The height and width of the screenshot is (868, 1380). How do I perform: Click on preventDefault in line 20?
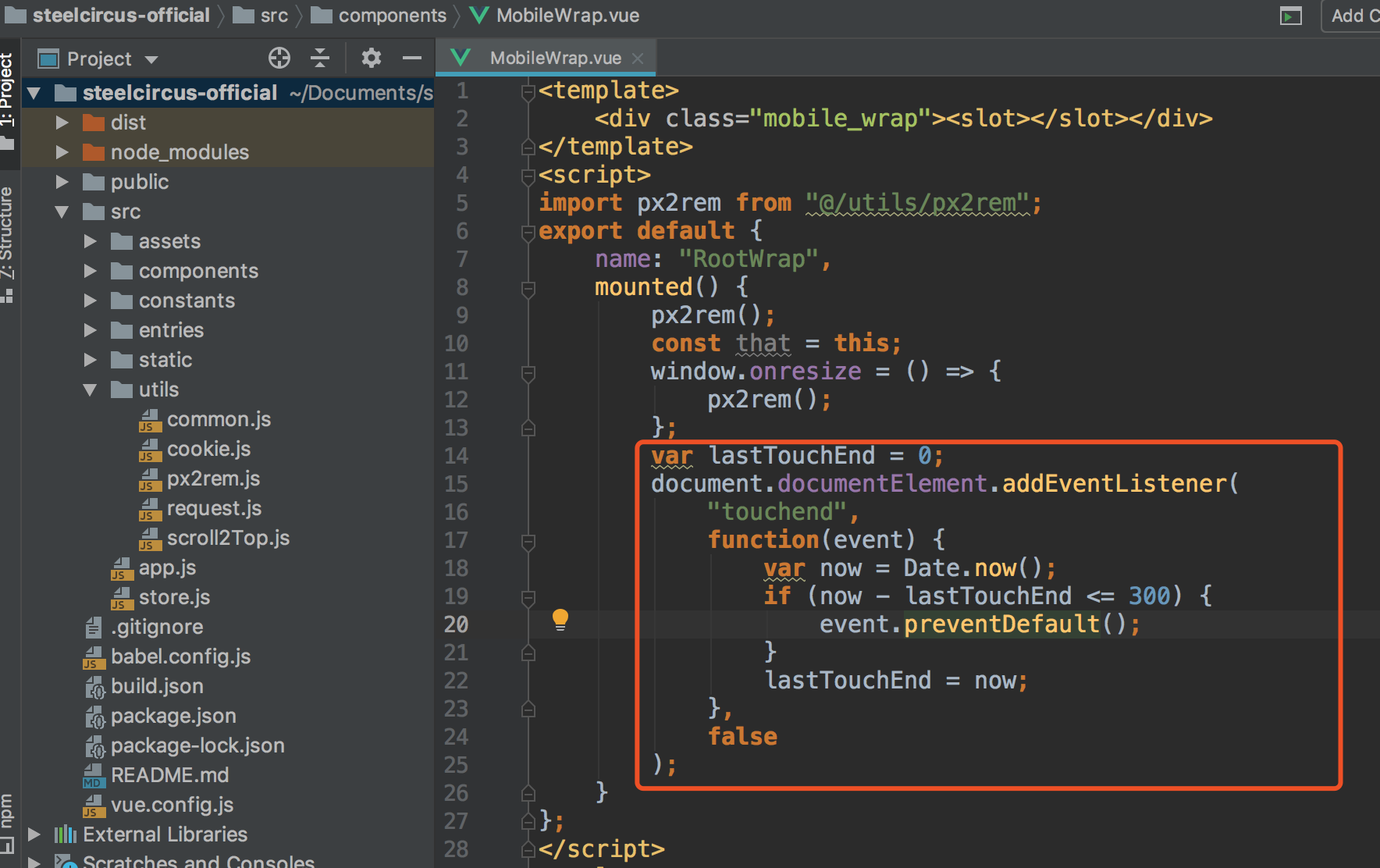coord(1002,624)
